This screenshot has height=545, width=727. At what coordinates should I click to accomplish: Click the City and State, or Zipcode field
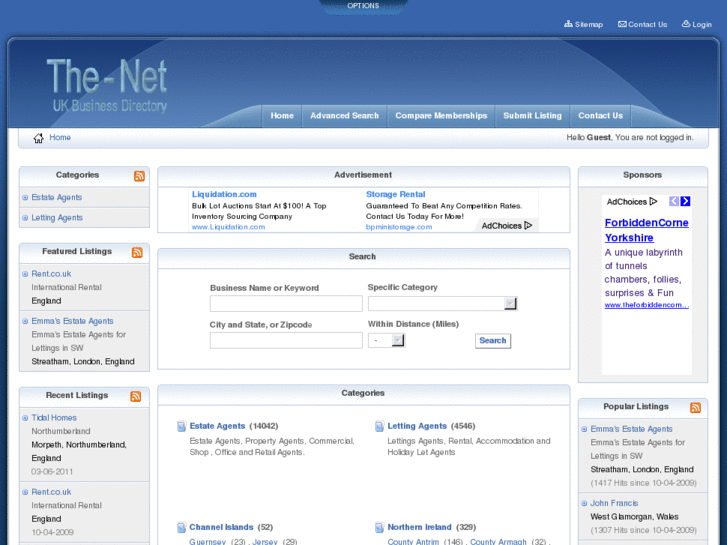(286, 340)
